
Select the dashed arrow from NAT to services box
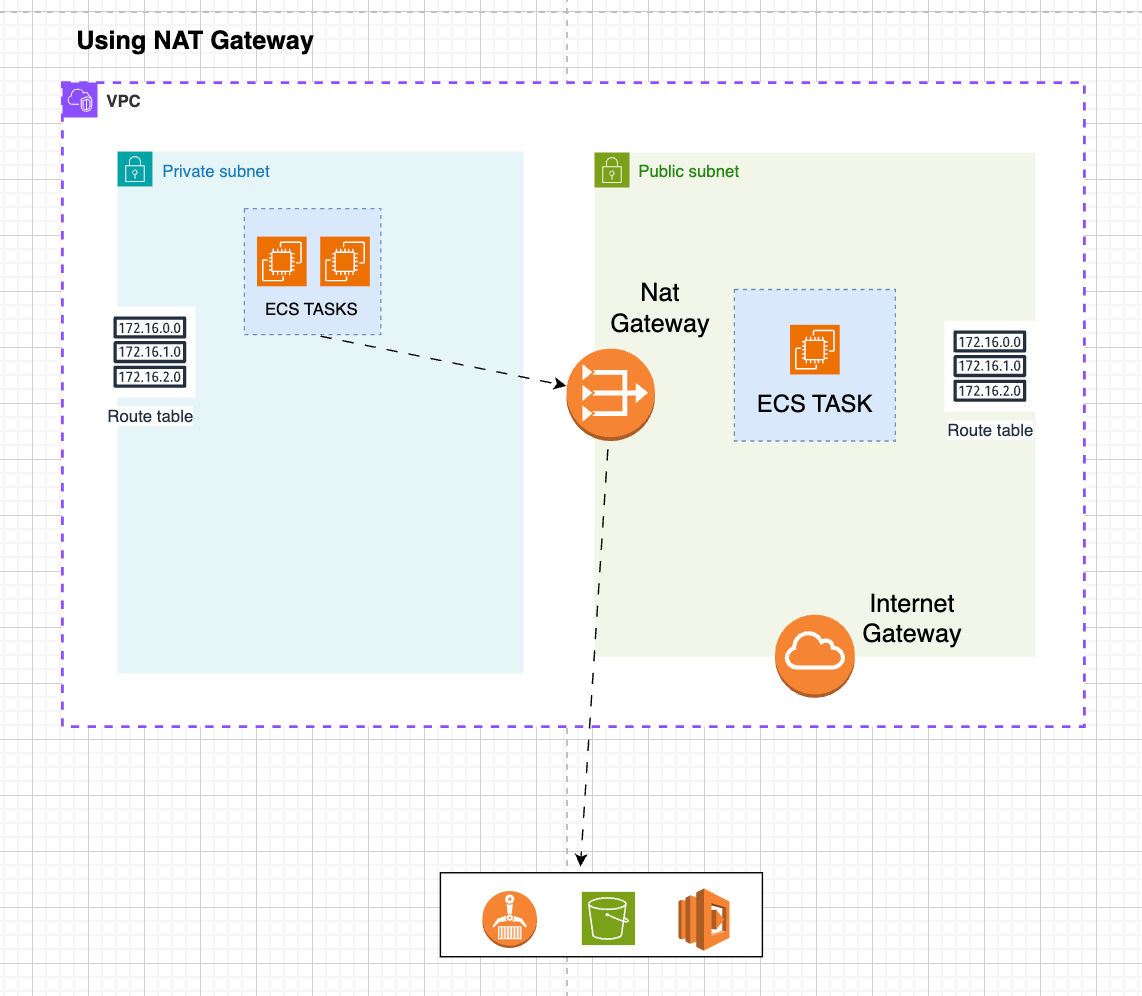pos(594,655)
